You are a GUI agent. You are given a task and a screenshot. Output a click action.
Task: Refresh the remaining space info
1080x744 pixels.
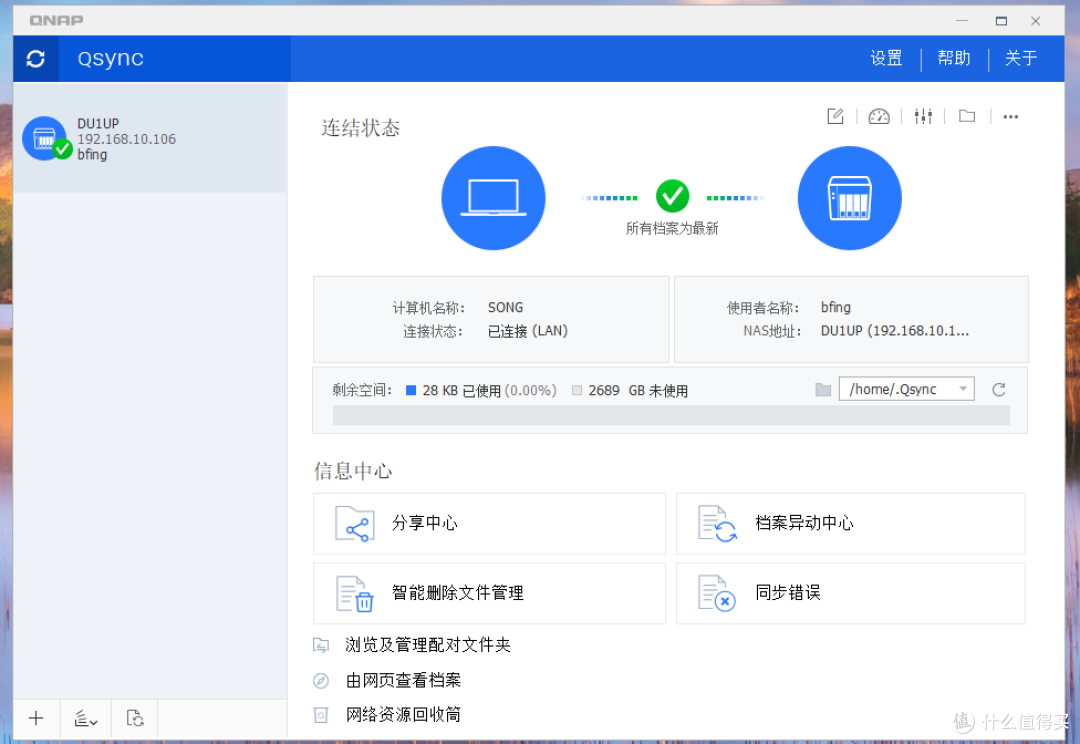point(999,390)
